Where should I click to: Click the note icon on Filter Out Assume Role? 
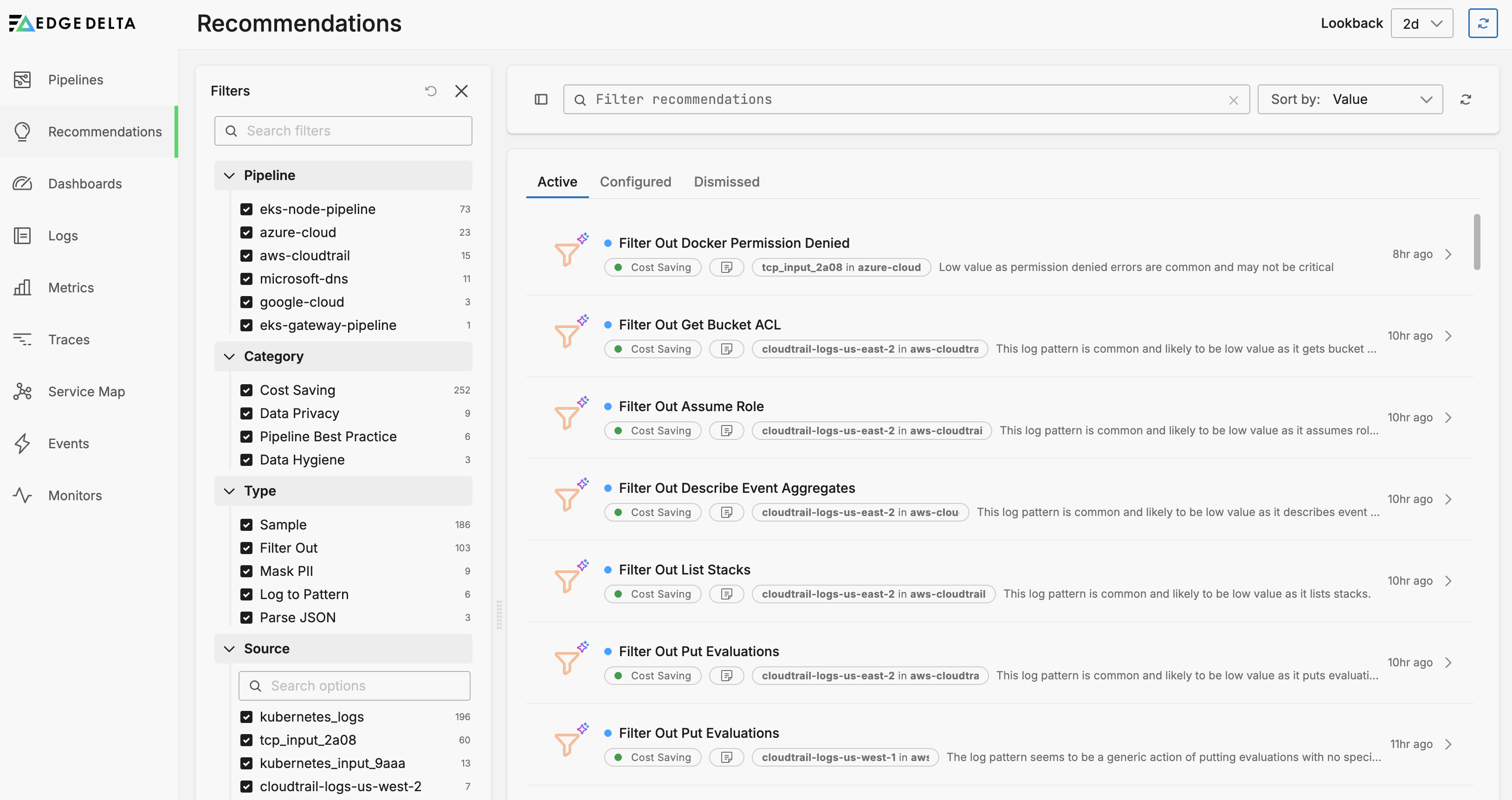tap(727, 430)
